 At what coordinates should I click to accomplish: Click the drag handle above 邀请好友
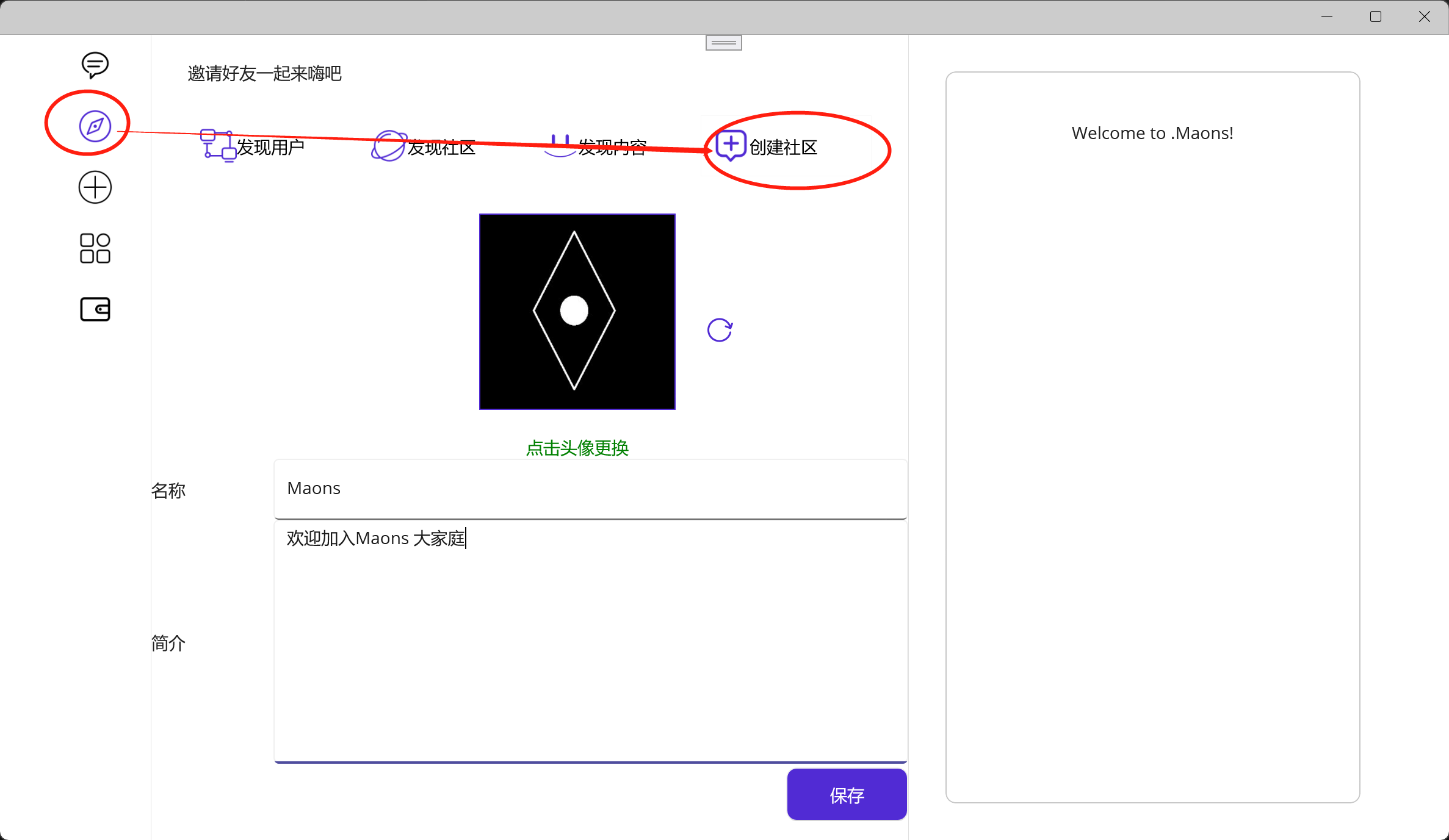[723, 42]
